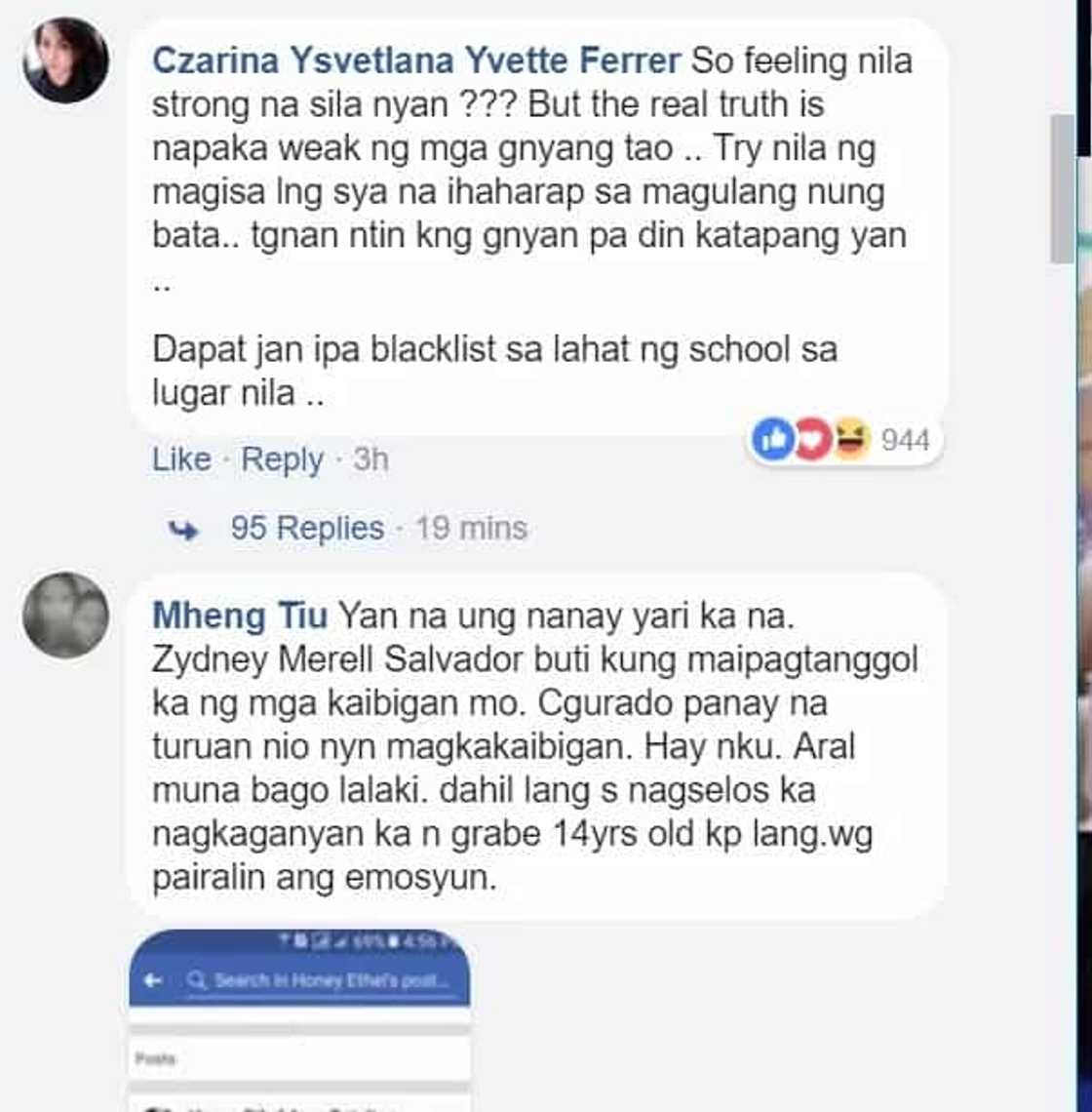Open the 3h comment timestamp
1092x1112 pixels.
370,458
